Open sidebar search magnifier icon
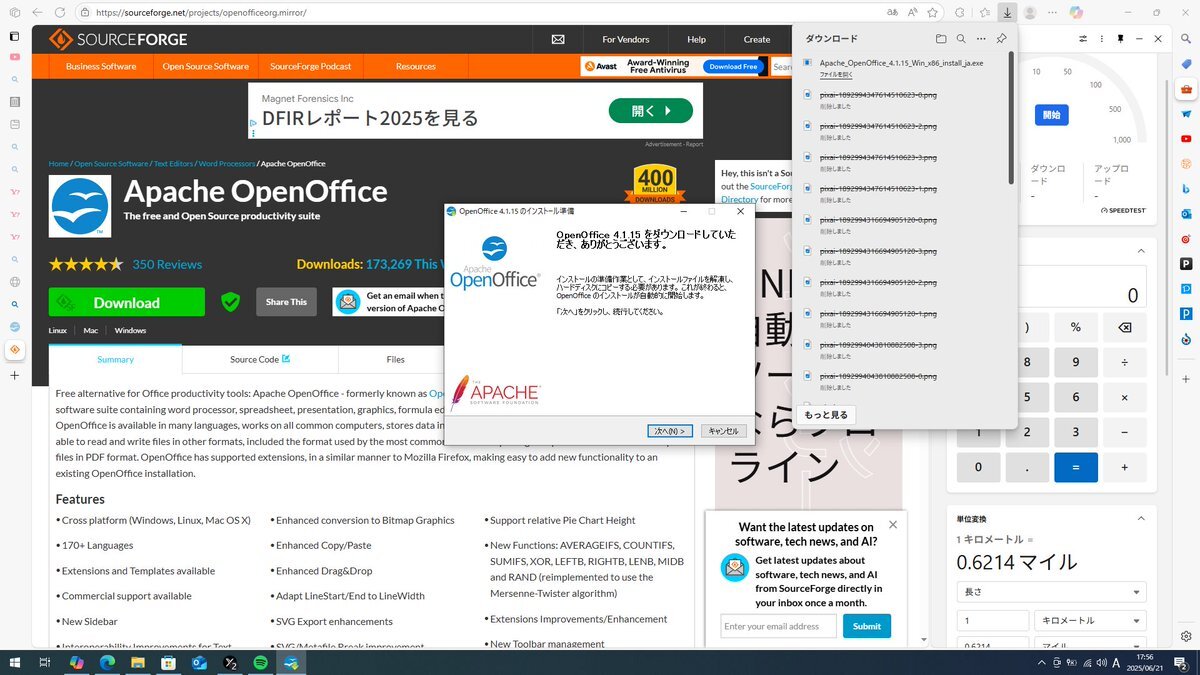 coord(1186,39)
